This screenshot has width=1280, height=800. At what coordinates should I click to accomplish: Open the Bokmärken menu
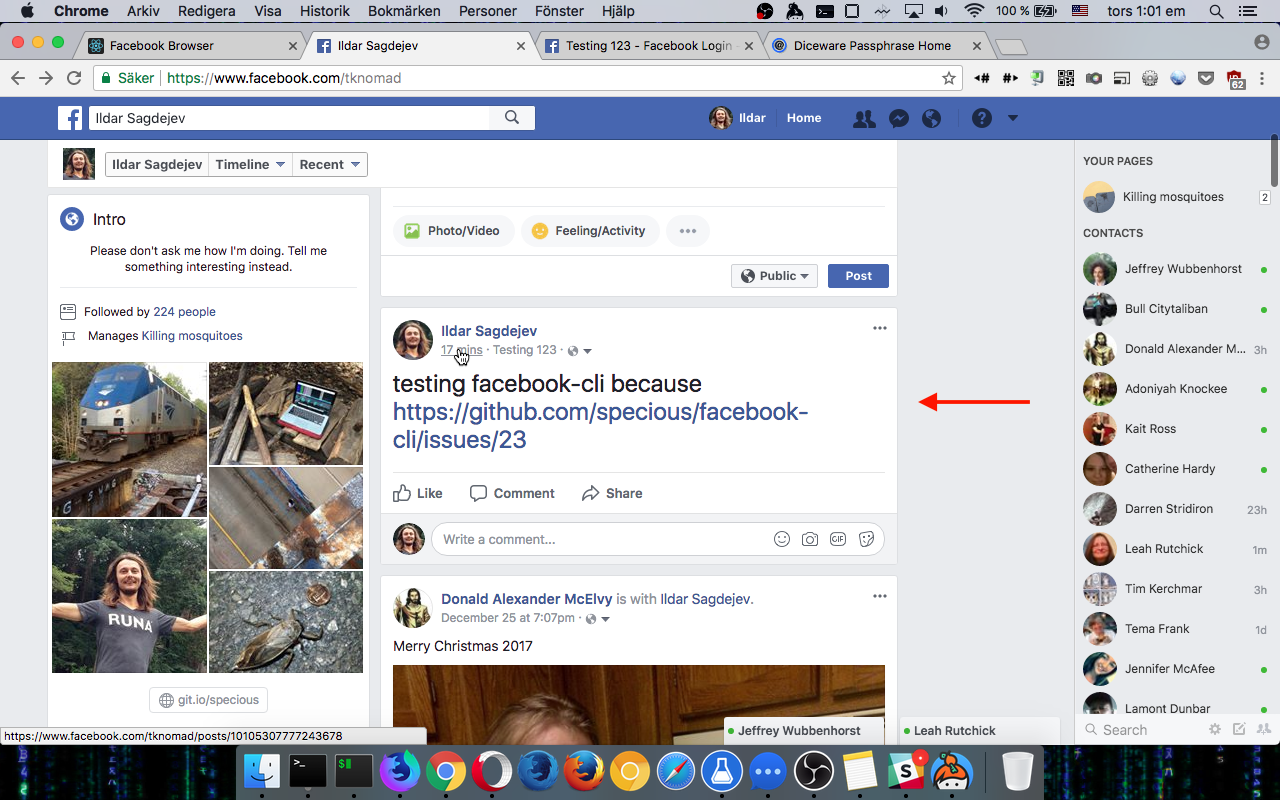pos(404,11)
